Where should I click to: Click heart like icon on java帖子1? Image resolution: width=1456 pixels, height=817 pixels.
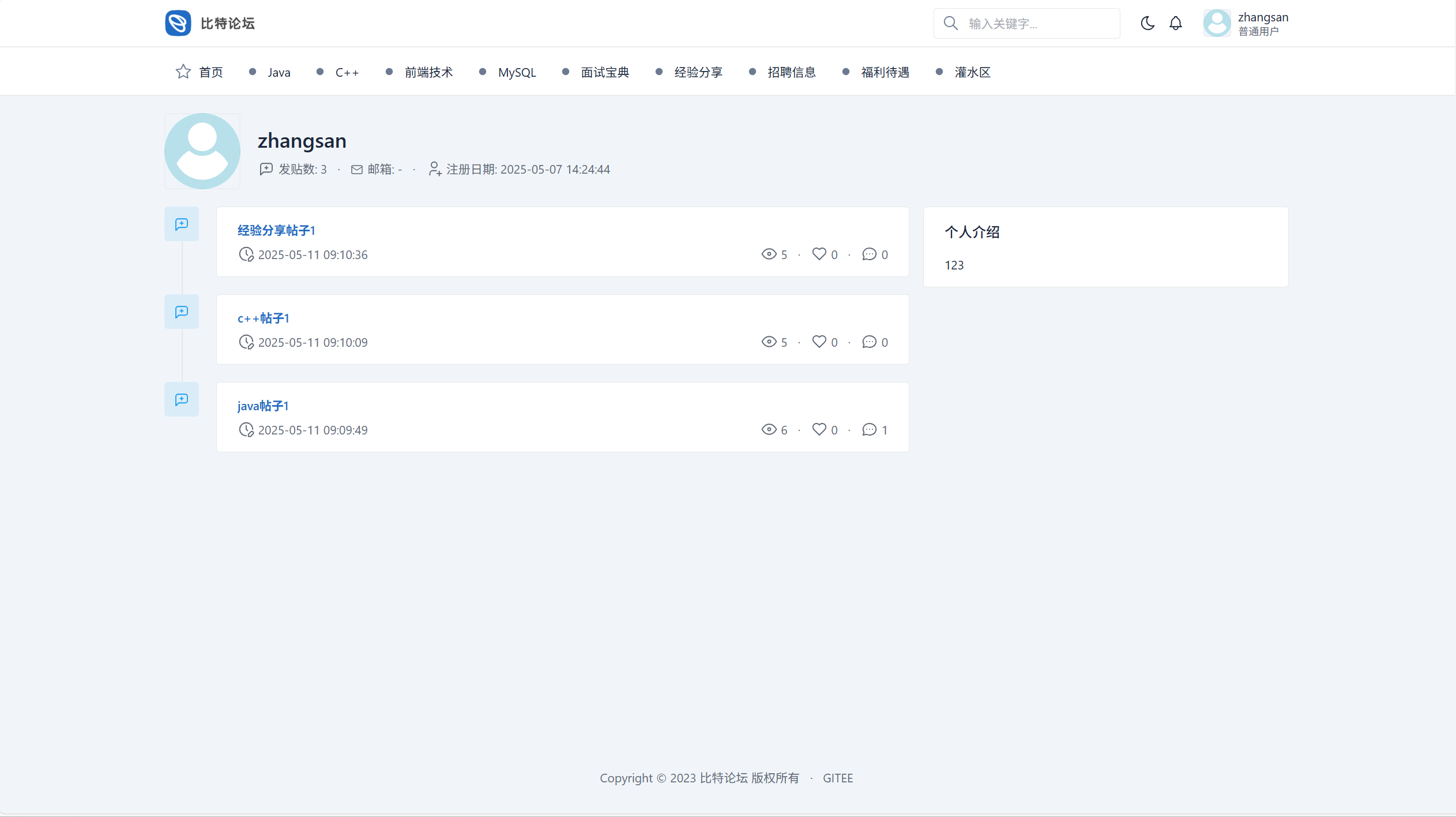click(819, 429)
